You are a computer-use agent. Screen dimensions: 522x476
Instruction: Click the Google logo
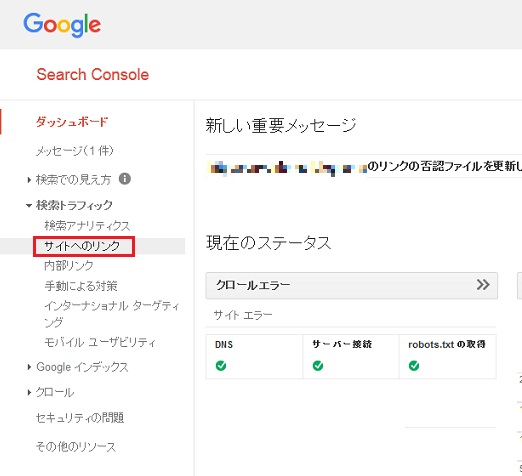[x=62, y=25]
